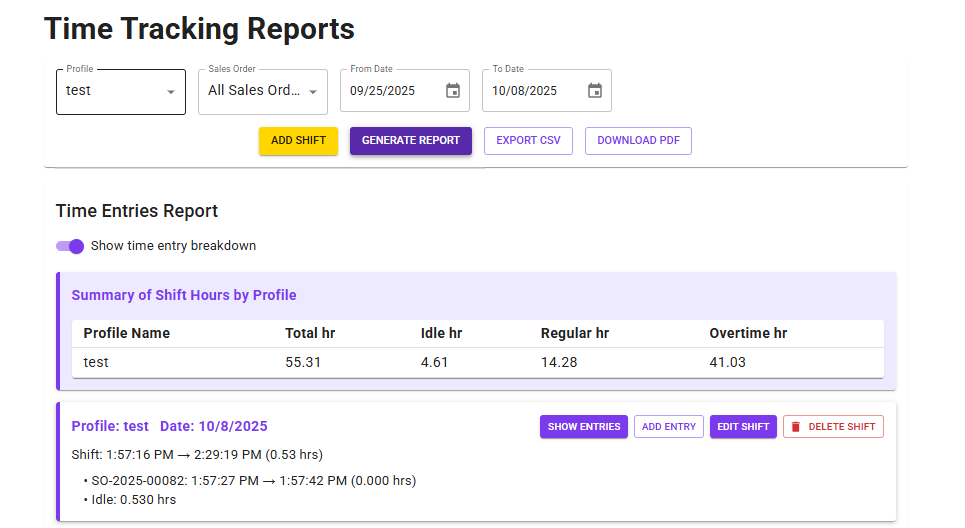Click trash icon on Delete Shift button
Screen dimensions: 965x528
coord(796,427)
